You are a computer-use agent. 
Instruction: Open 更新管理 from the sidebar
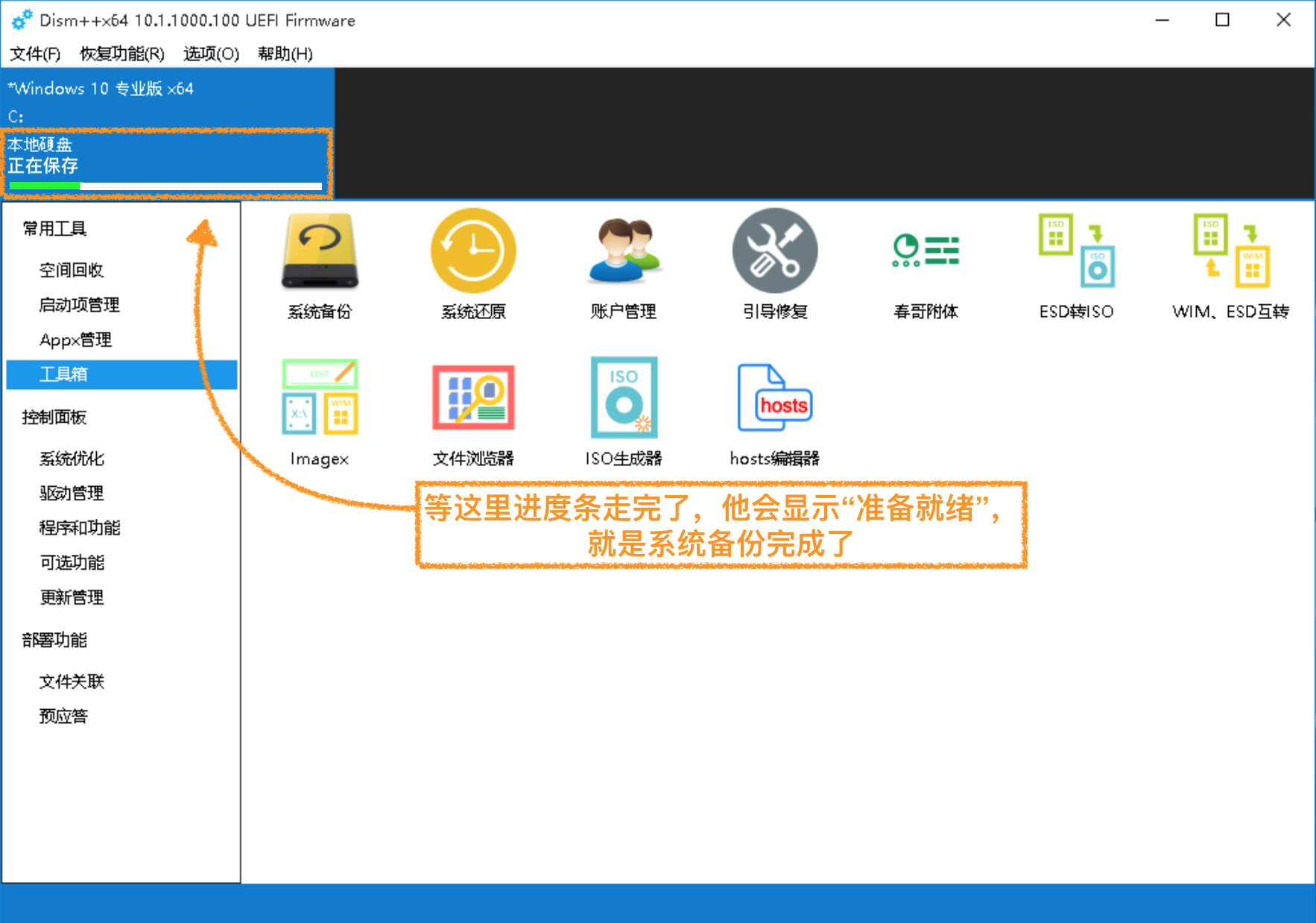click(72, 597)
